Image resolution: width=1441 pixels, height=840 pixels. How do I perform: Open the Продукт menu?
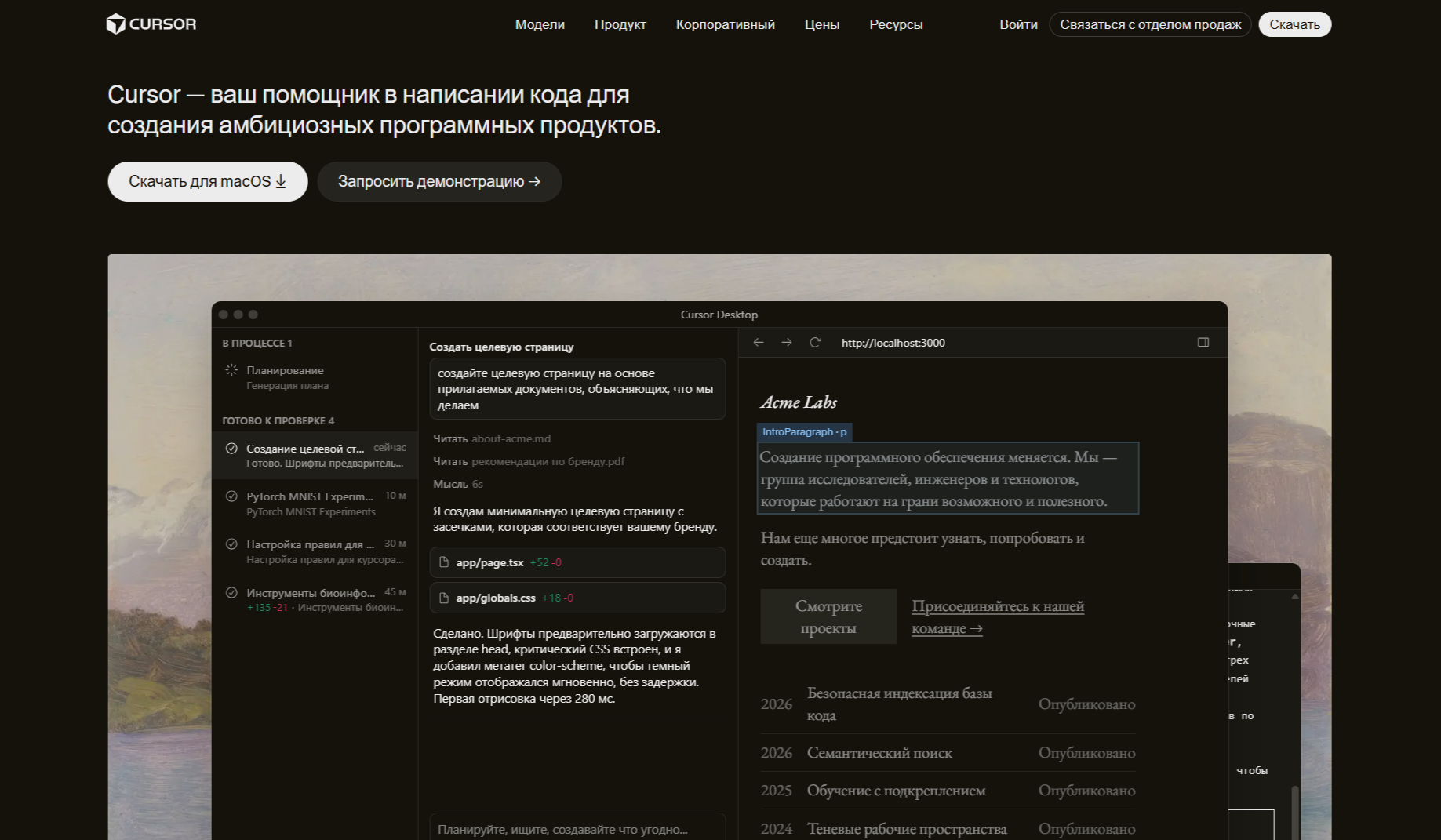pos(620,24)
